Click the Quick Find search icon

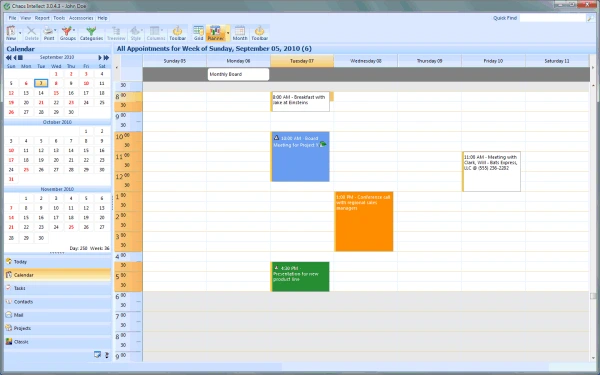tap(590, 18)
